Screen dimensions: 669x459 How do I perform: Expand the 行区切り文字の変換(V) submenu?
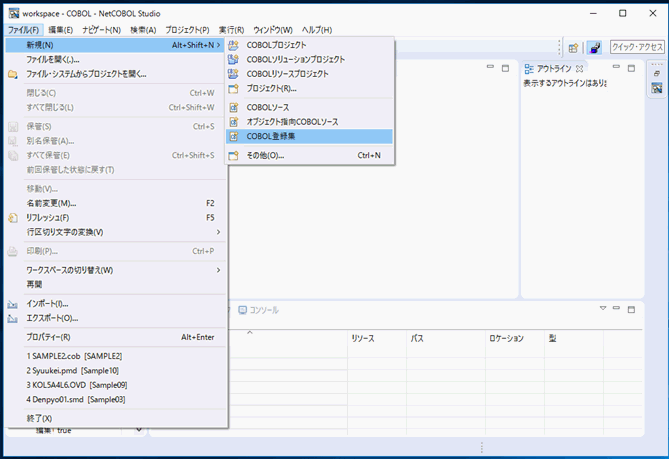tap(218, 232)
